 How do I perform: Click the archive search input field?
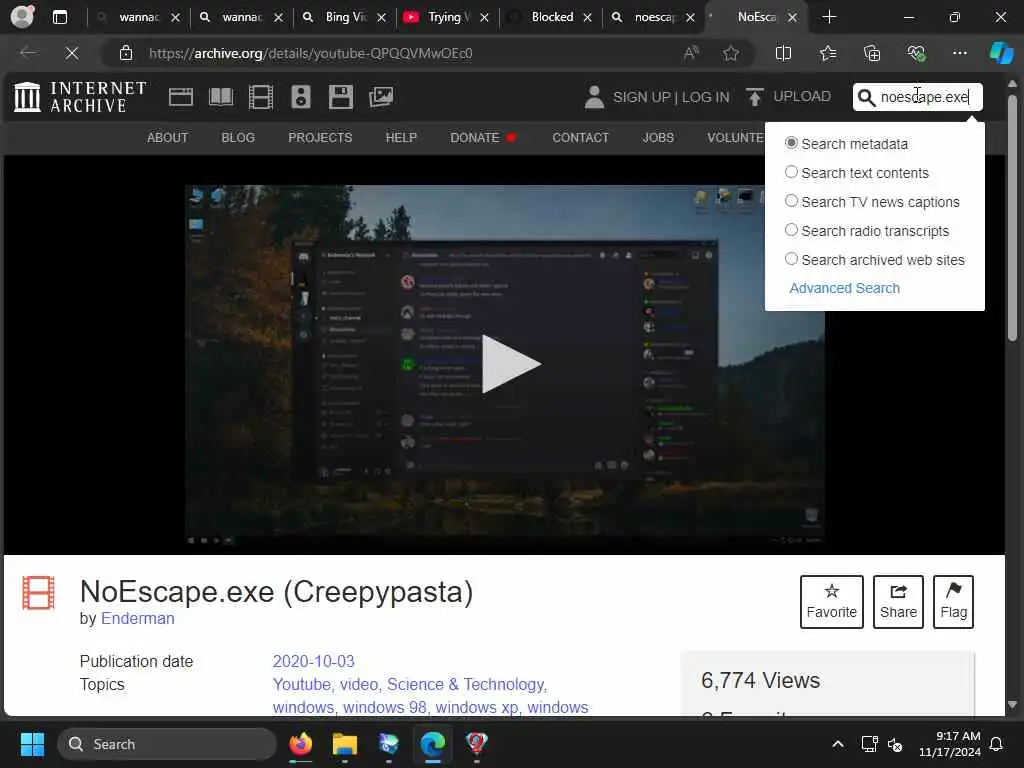pos(924,97)
